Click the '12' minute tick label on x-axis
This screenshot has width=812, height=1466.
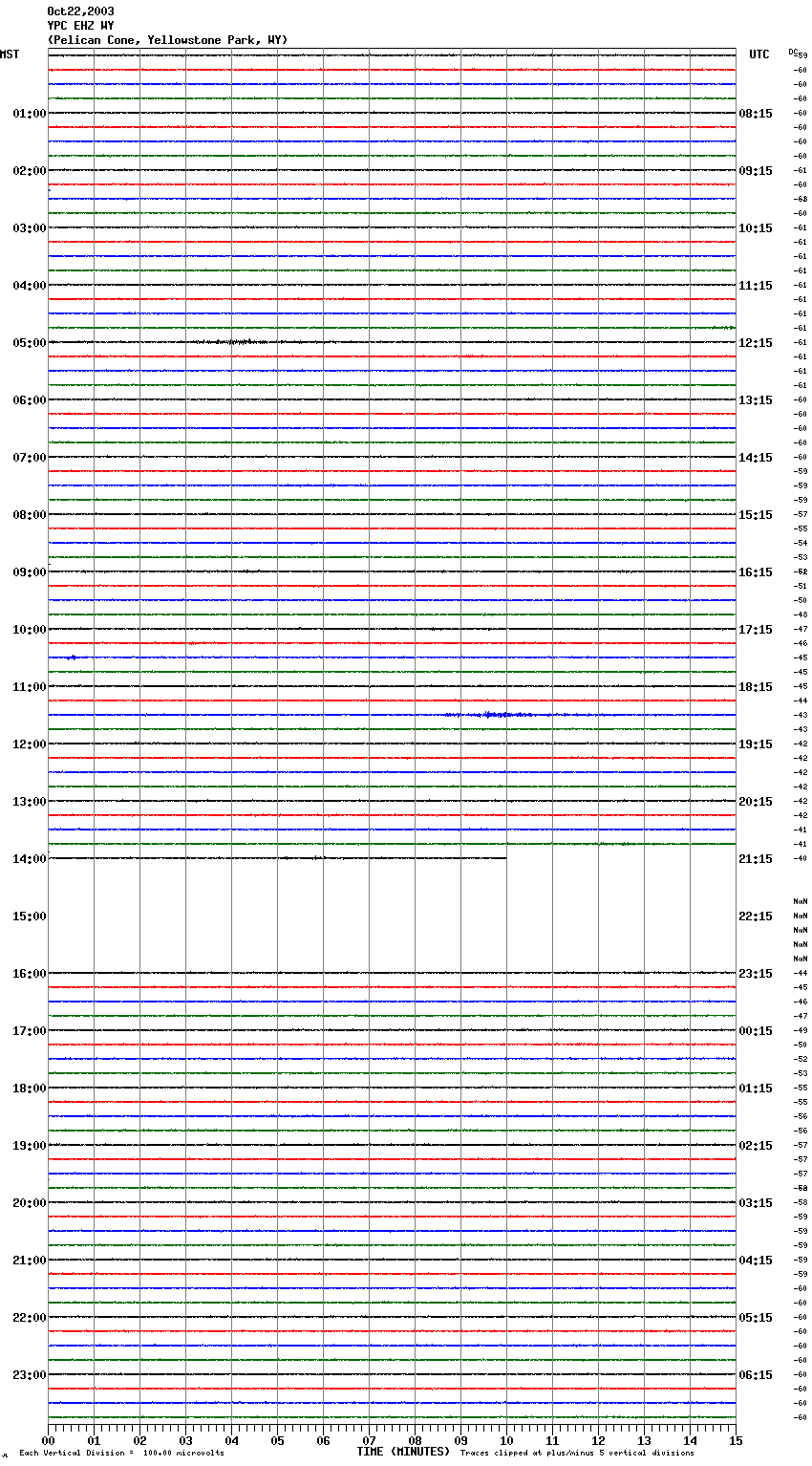(598, 1440)
